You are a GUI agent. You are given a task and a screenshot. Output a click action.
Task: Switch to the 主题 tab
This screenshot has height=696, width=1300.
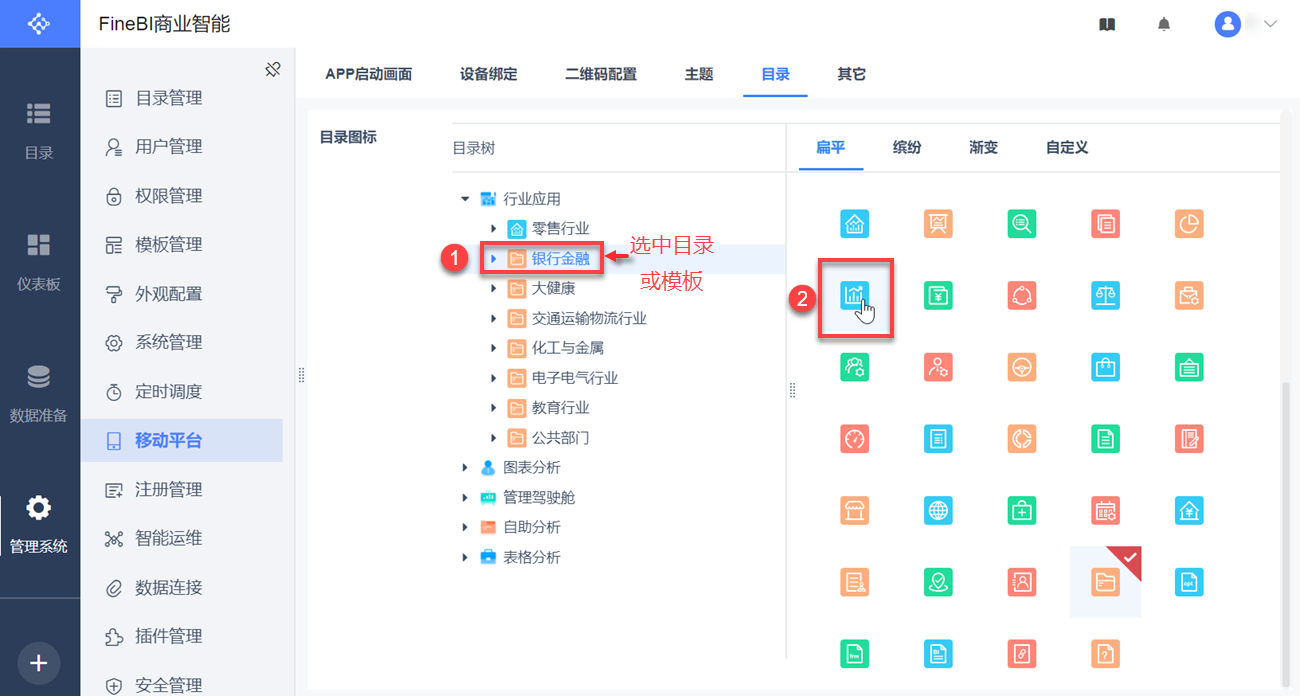click(x=699, y=74)
